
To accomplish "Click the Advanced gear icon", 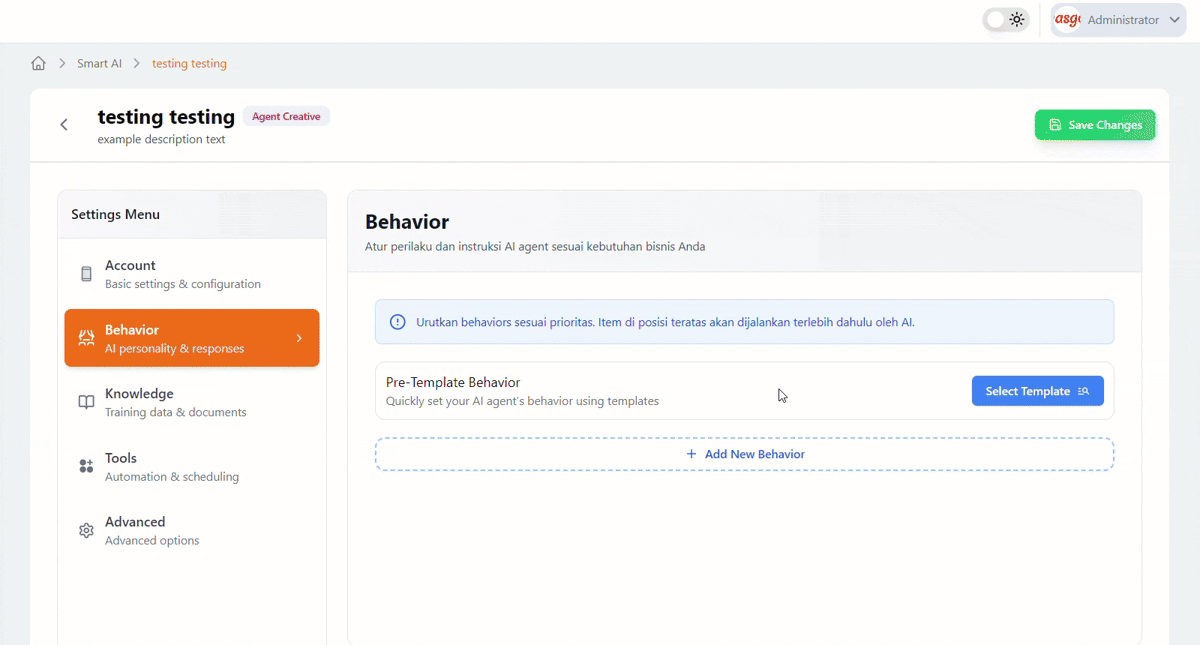I will pos(86,531).
